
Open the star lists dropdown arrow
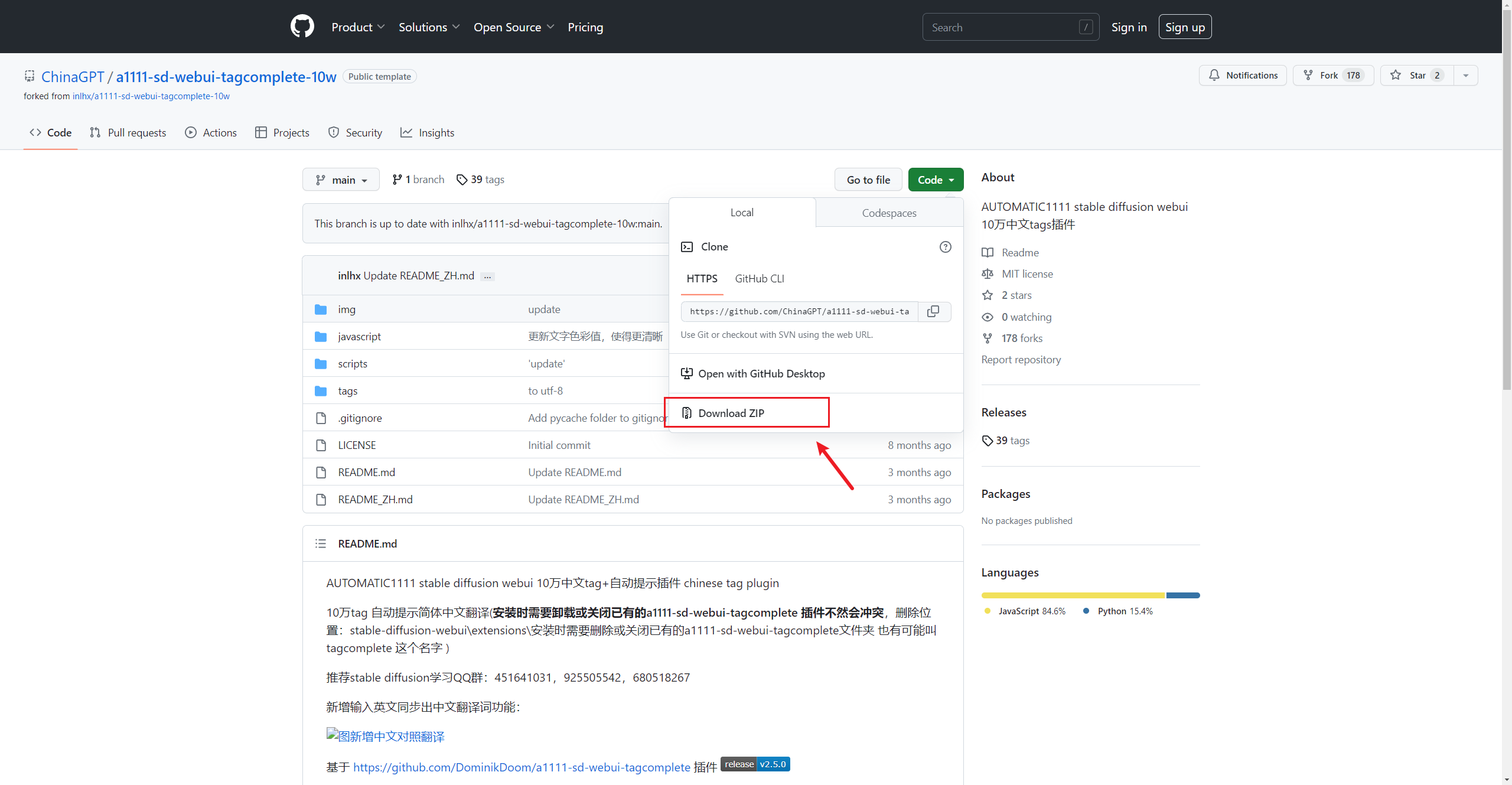coord(1465,76)
